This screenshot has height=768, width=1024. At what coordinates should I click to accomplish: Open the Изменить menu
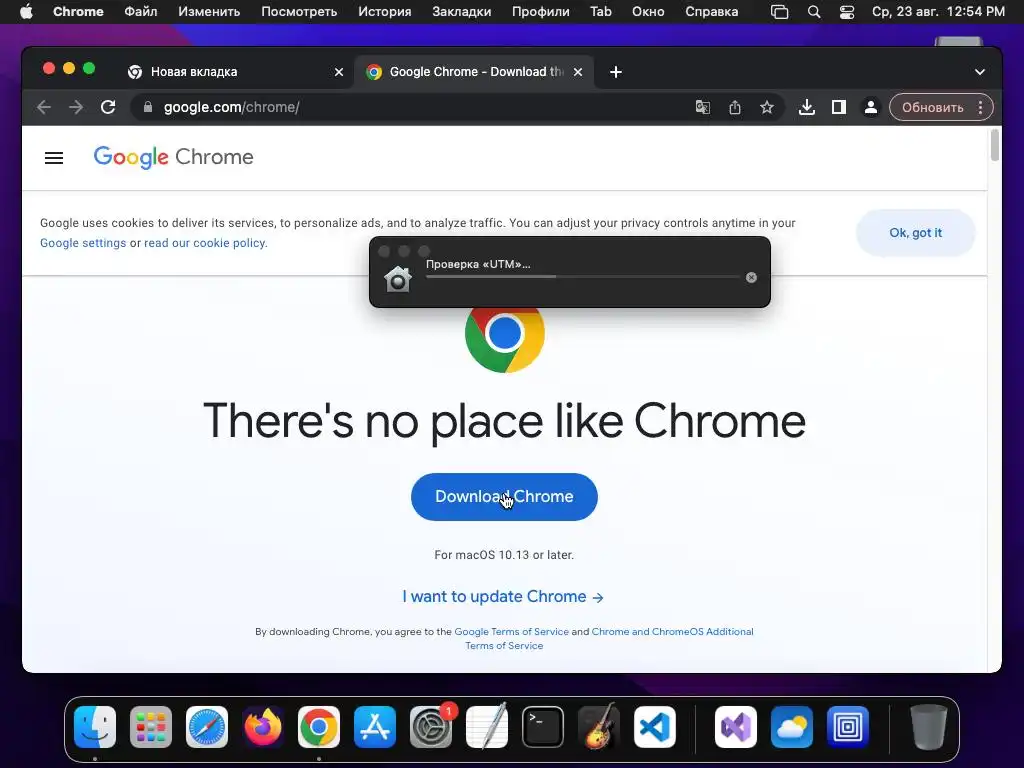tap(209, 12)
